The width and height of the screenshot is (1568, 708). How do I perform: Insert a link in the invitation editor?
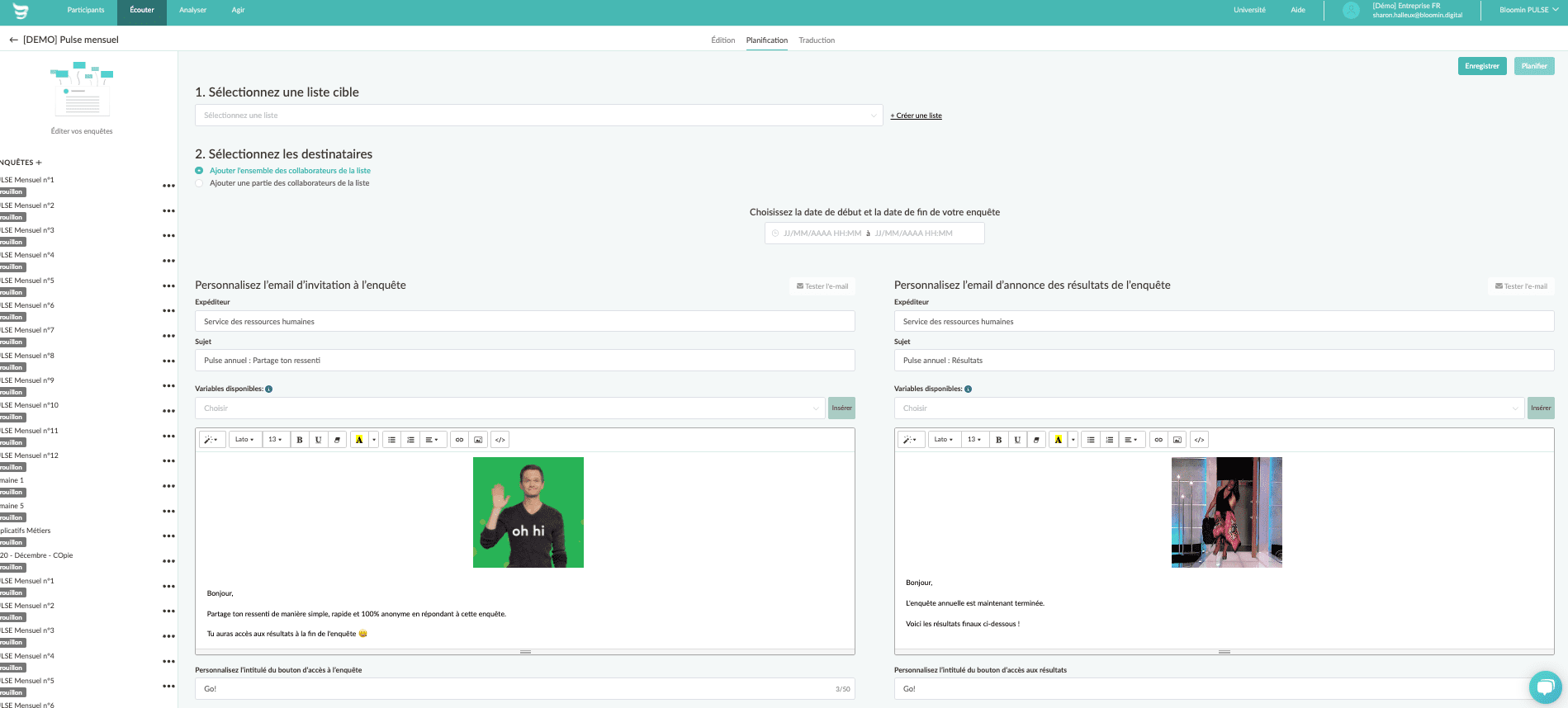click(460, 440)
